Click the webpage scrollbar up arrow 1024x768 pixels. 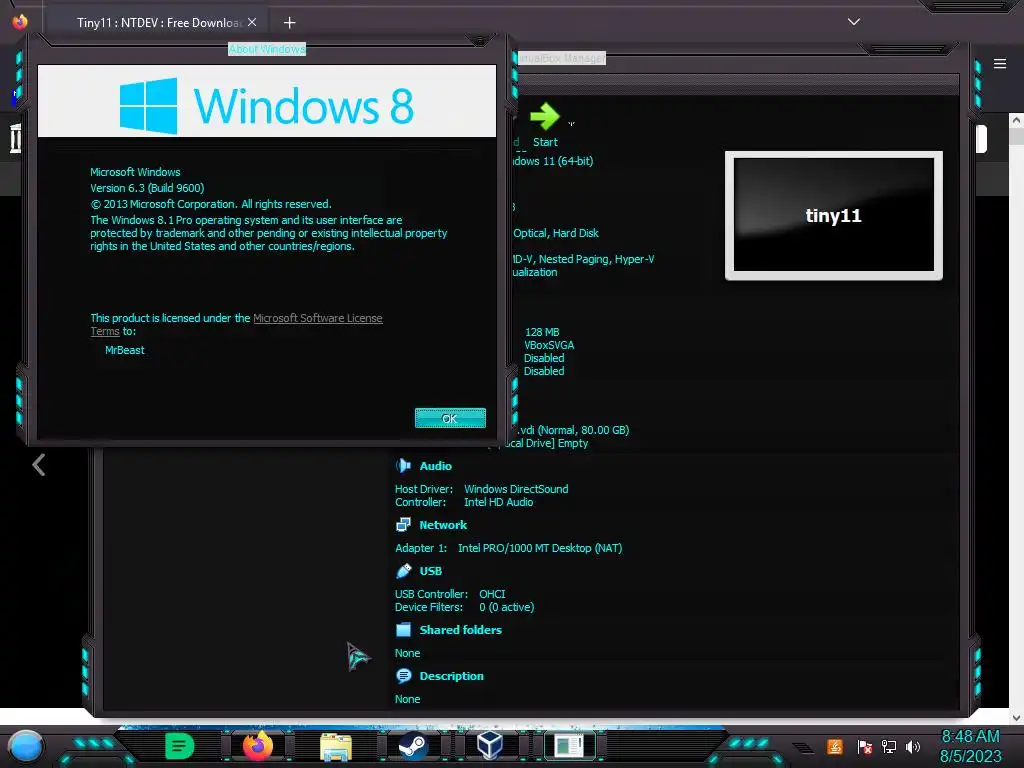click(x=1016, y=120)
